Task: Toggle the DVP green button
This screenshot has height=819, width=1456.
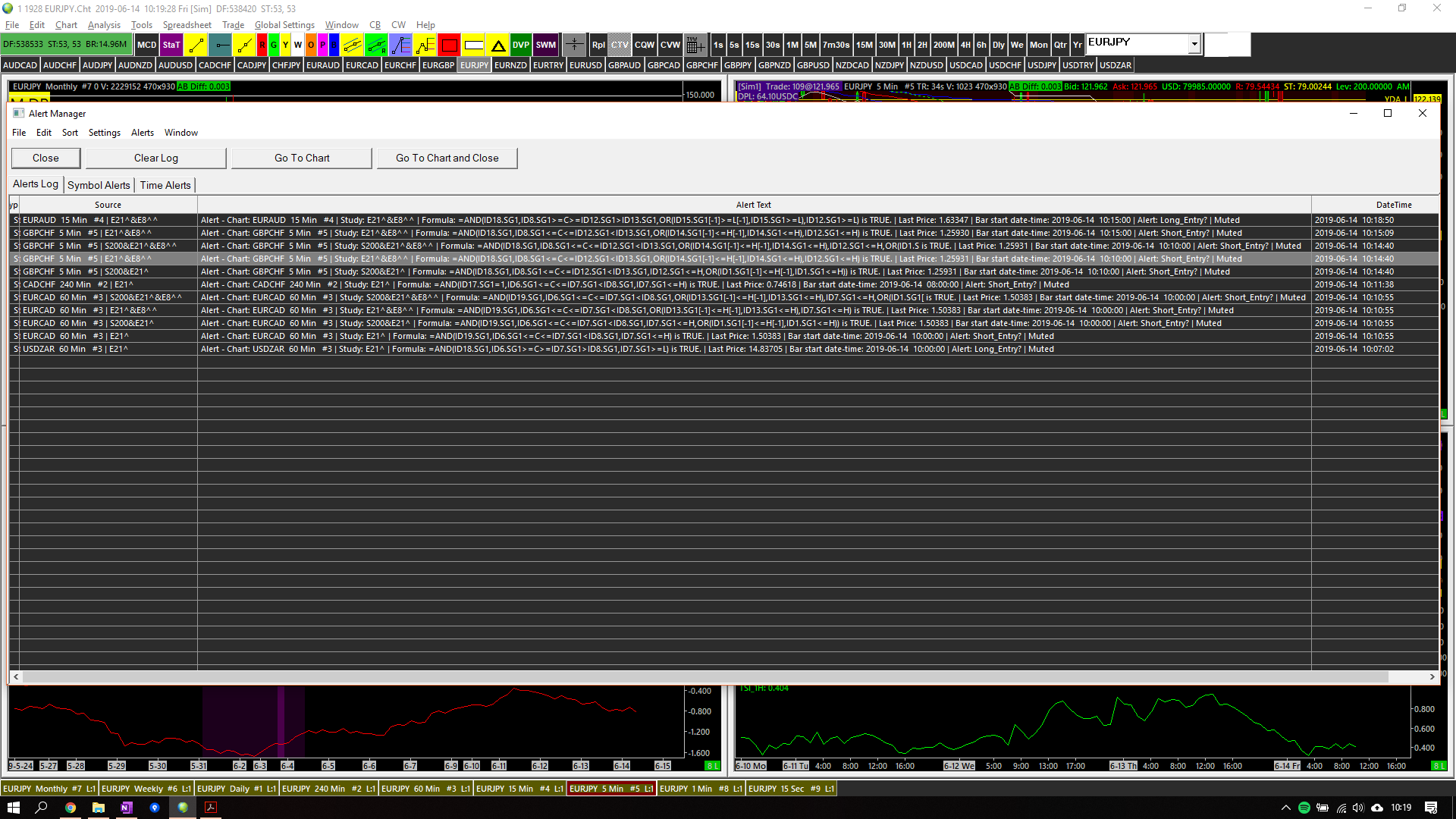Action: click(520, 45)
